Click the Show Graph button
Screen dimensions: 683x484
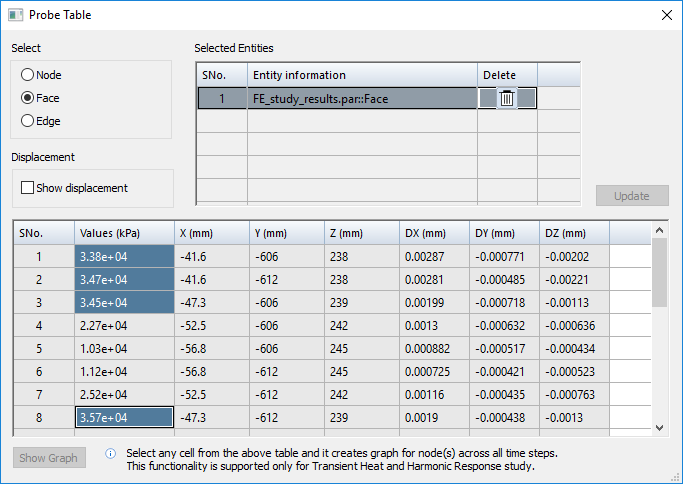point(49,458)
